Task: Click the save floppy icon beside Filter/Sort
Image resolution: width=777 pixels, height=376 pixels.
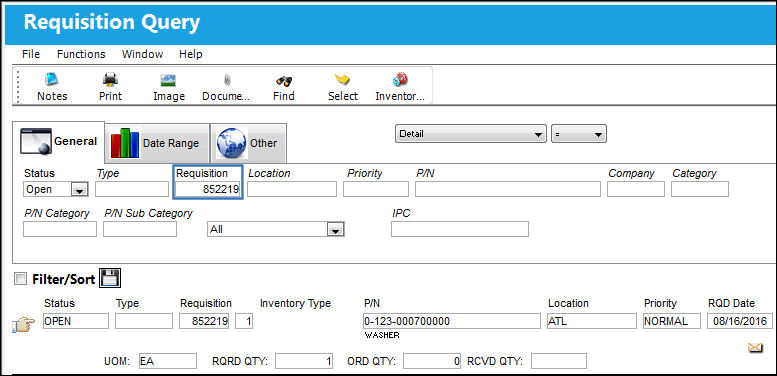Action: coord(110,278)
